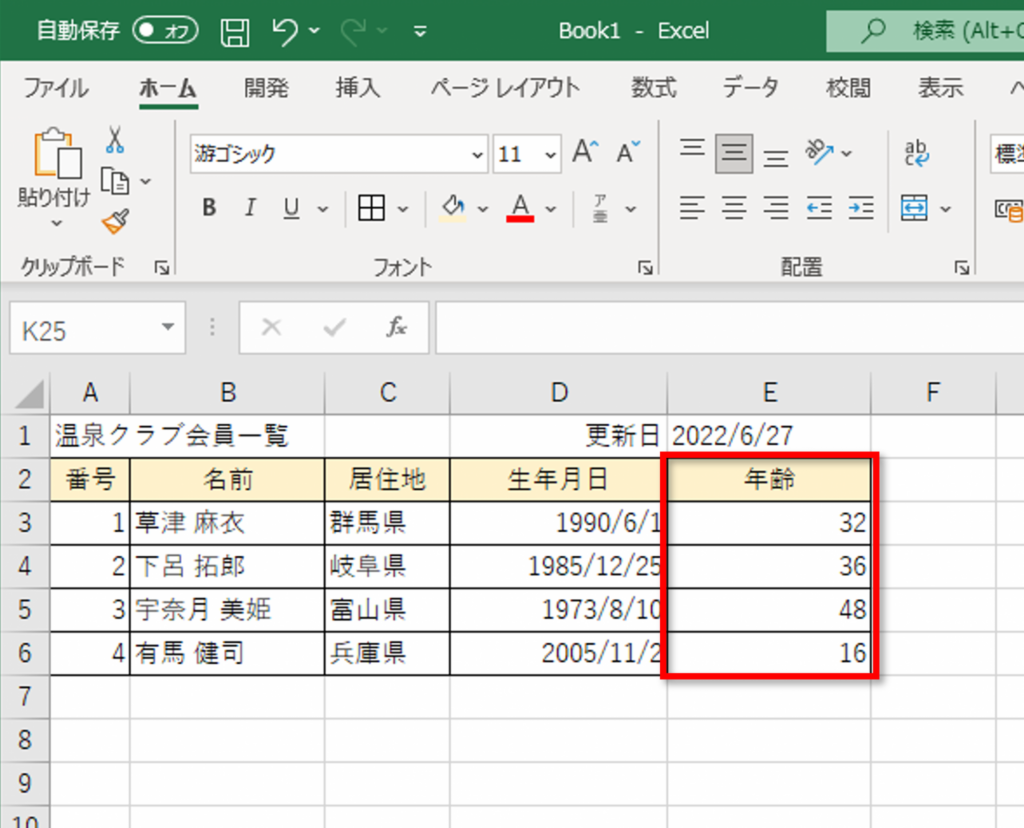Decrease font size with smaller A icon
The image size is (1024, 828).
click(628, 153)
